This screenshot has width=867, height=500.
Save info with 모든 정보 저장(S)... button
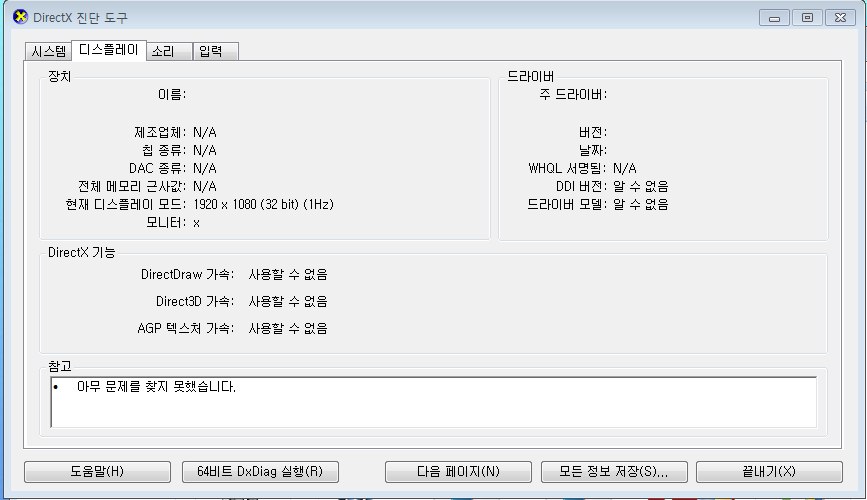pyautogui.click(x=614, y=471)
